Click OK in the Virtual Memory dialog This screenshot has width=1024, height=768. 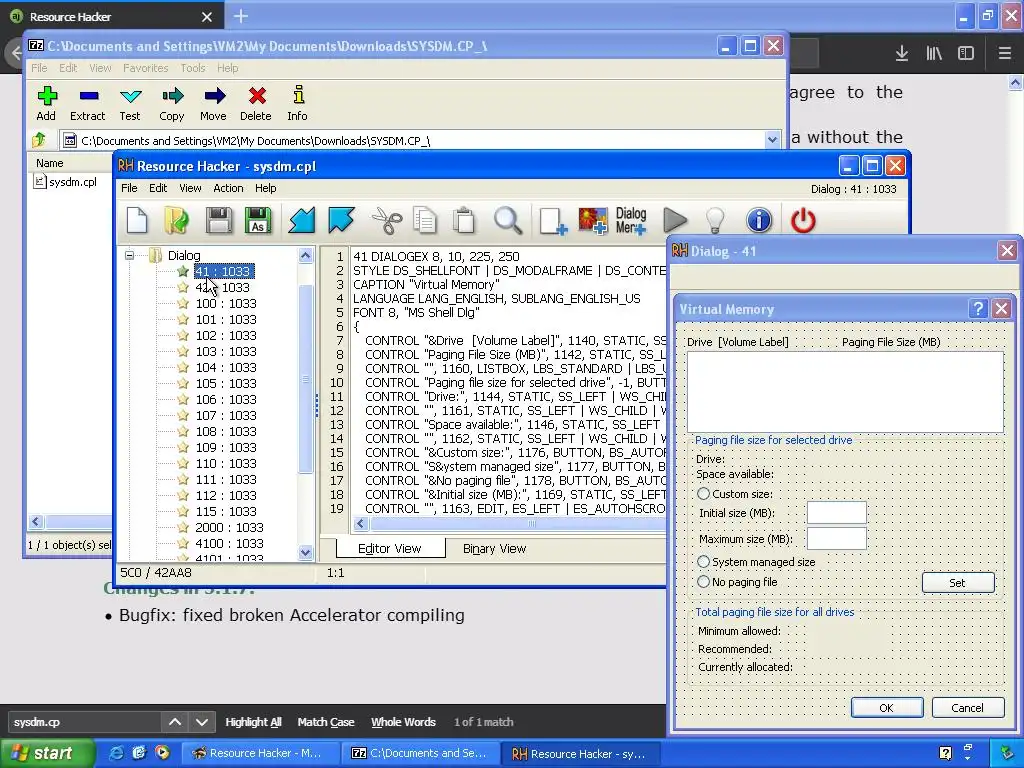coord(887,707)
